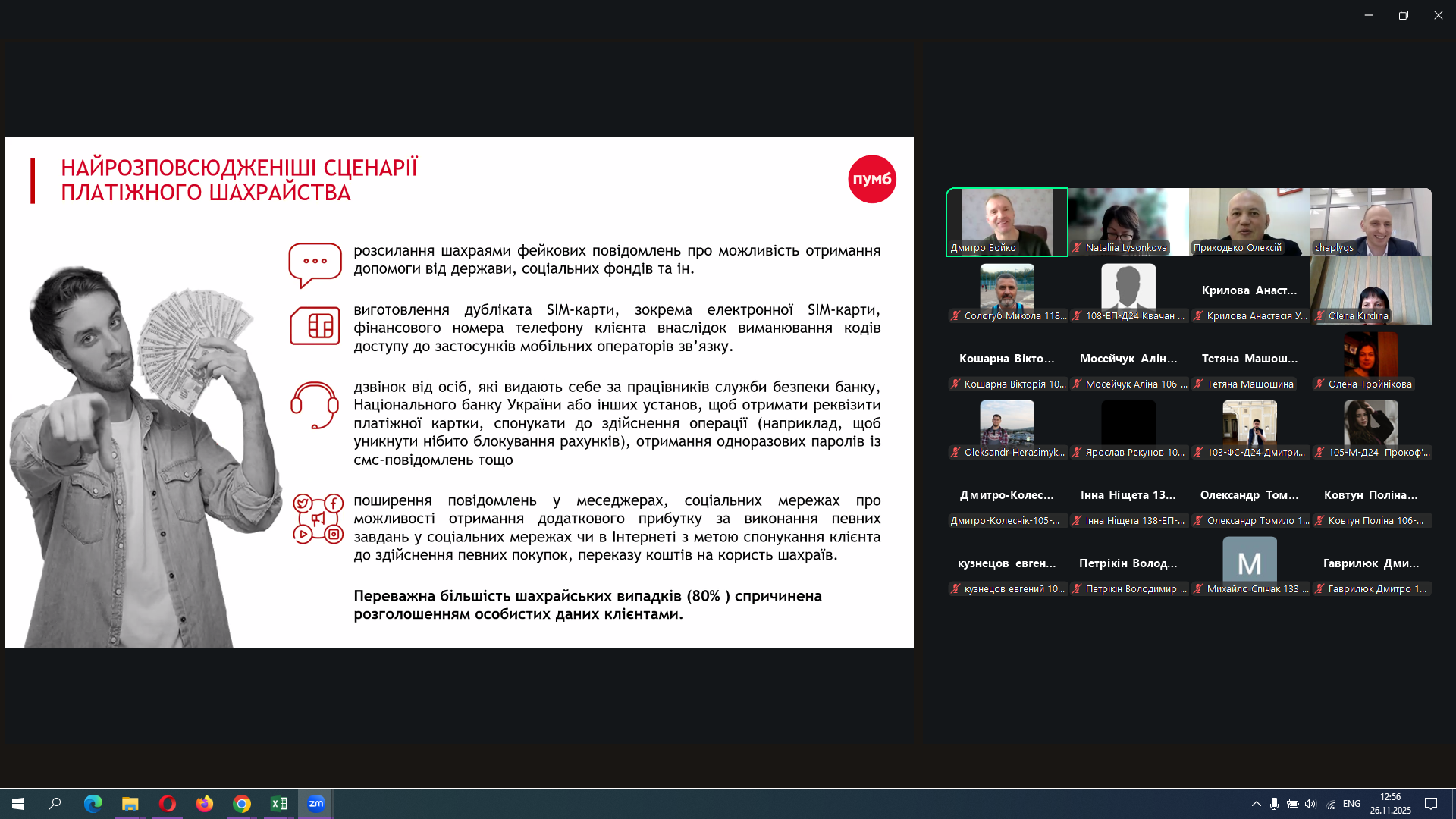The width and height of the screenshot is (1456, 819).
Task: Select Дмитро Бойко video thumbnail
Action: 1006,221
